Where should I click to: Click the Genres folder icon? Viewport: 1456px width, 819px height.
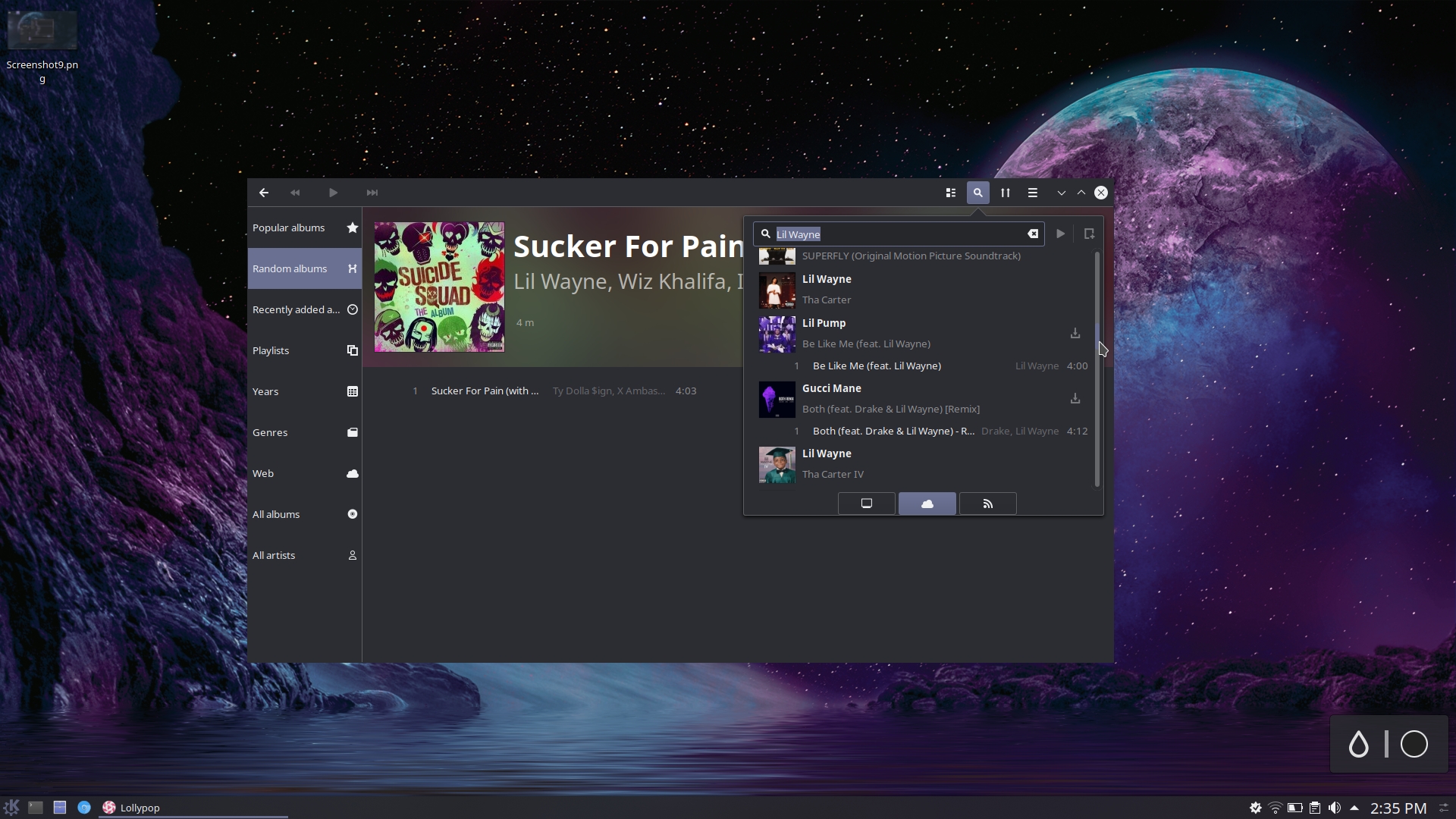352,432
